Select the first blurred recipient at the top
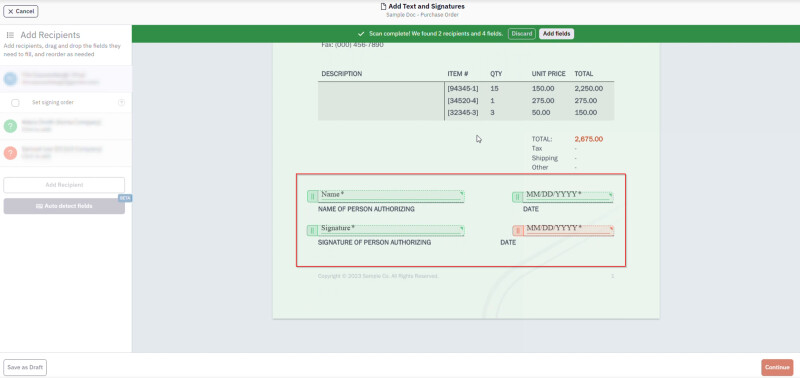The height and width of the screenshot is (378, 800). [x=66, y=79]
